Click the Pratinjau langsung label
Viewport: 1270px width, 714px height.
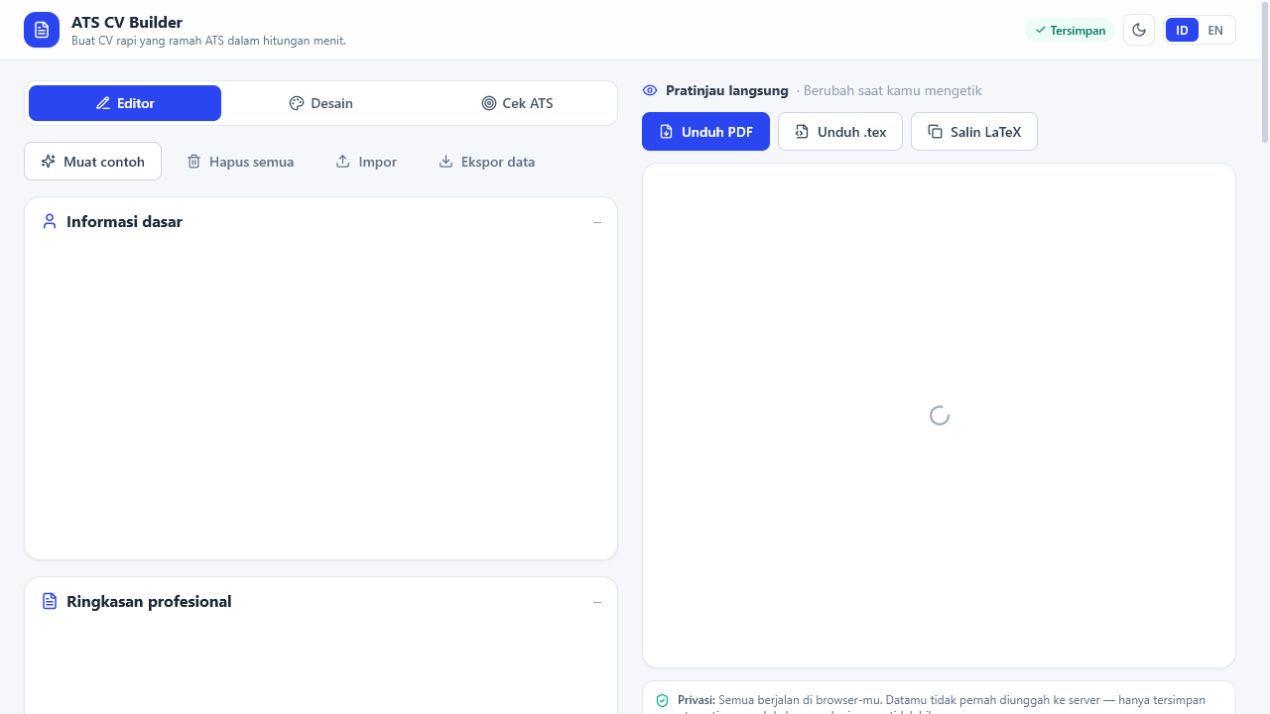point(727,91)
